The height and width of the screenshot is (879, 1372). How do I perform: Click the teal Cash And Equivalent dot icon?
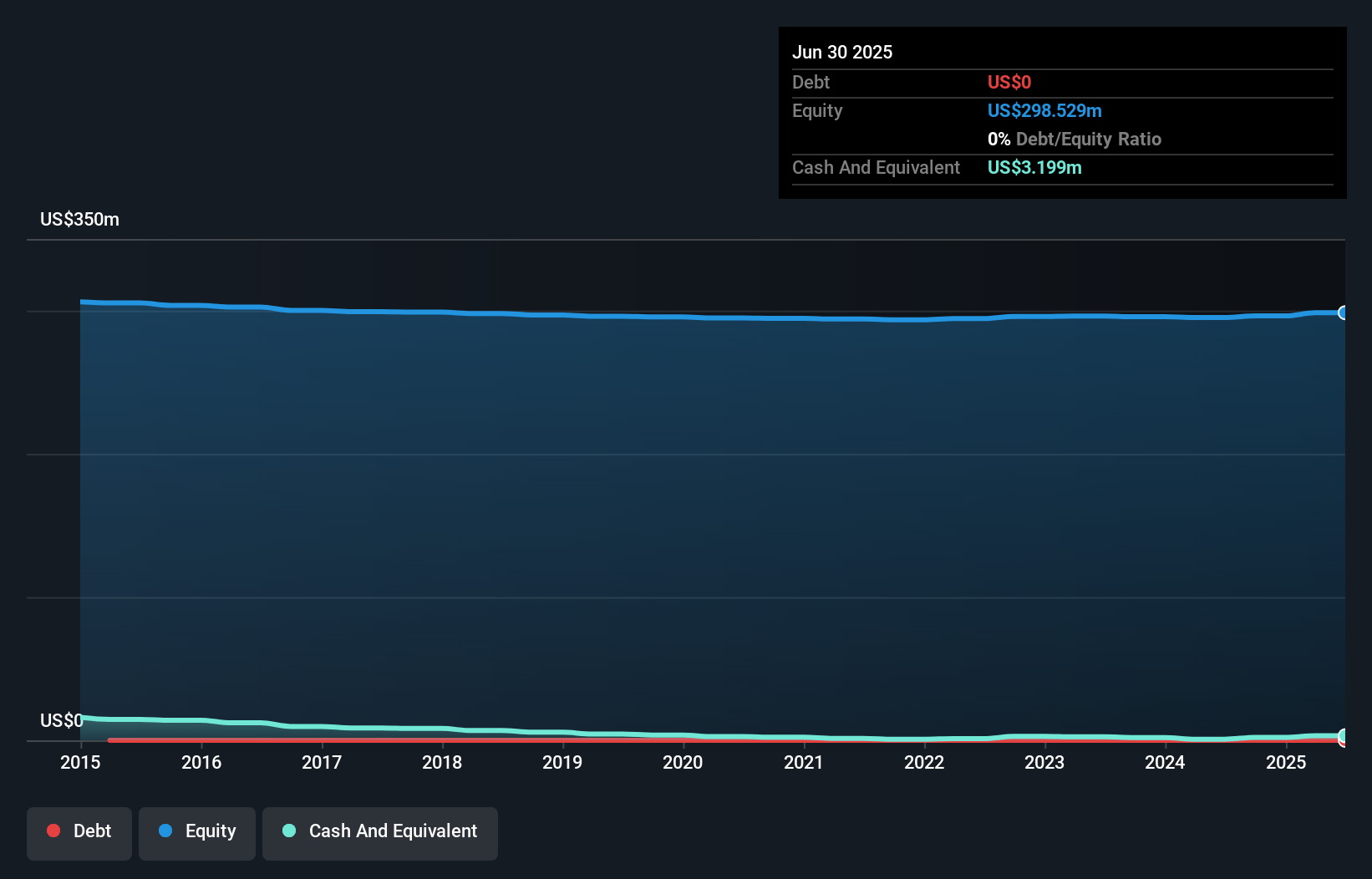coord(288,831)
